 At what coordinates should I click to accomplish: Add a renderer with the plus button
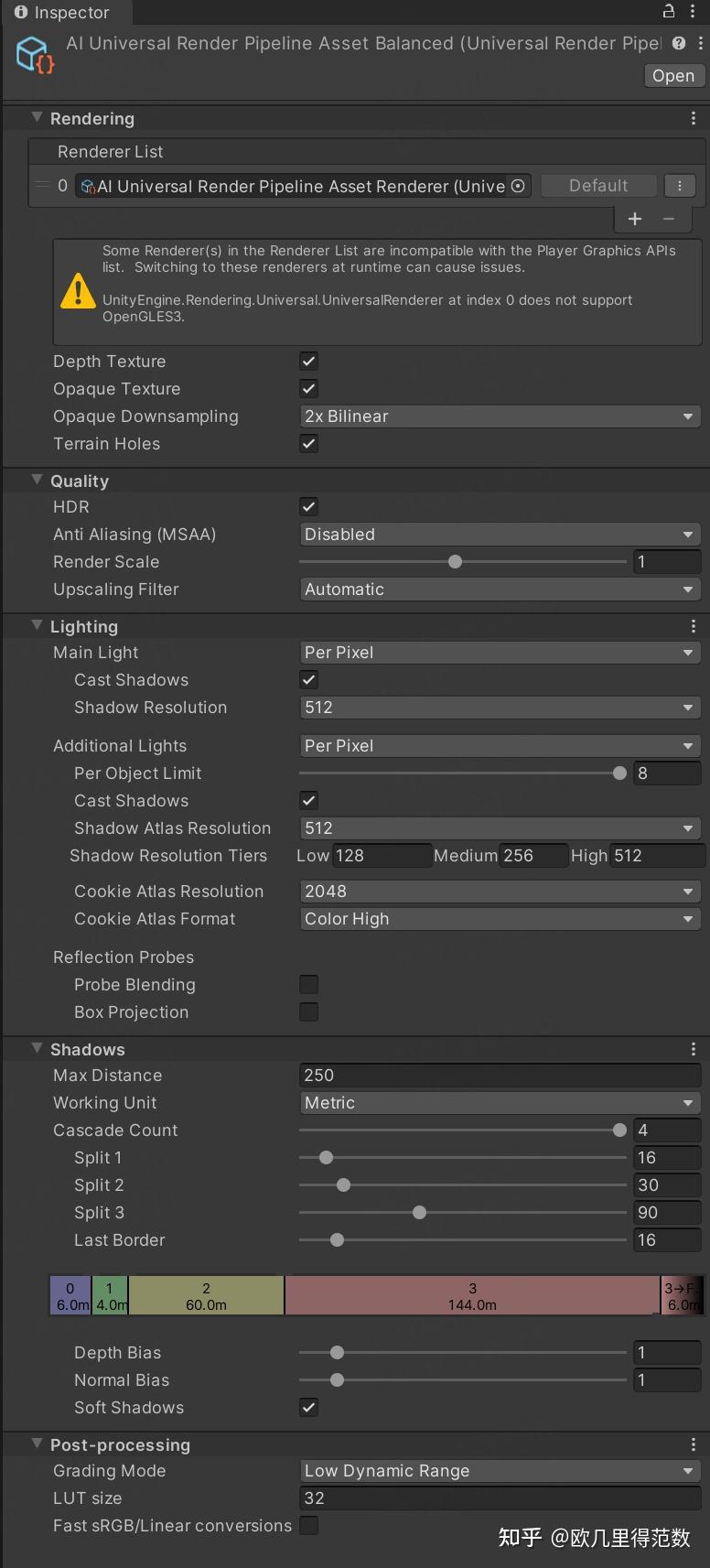635,219
